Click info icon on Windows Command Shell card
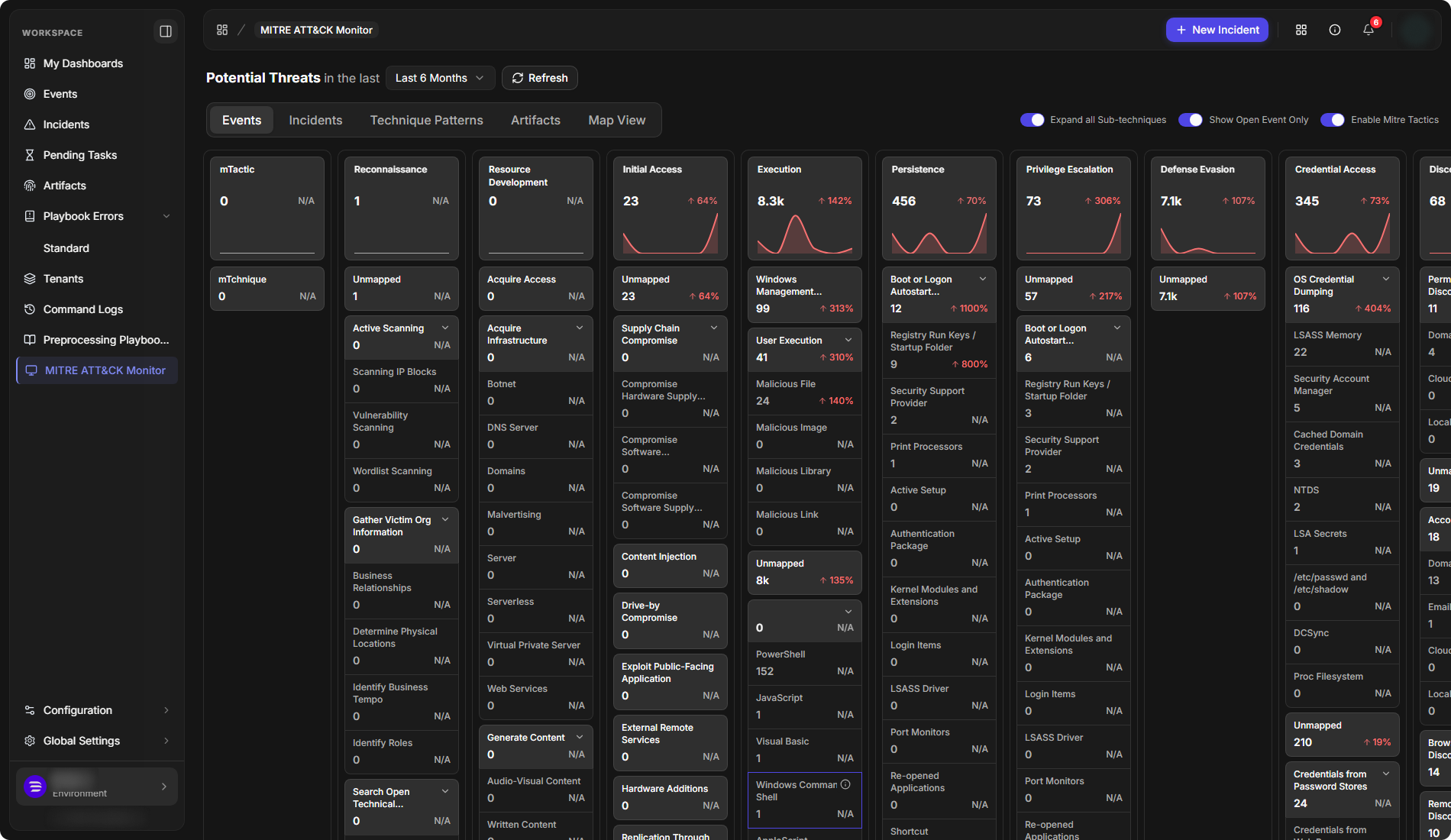This screenshot has width=1451, height=840. coord(845,784)
